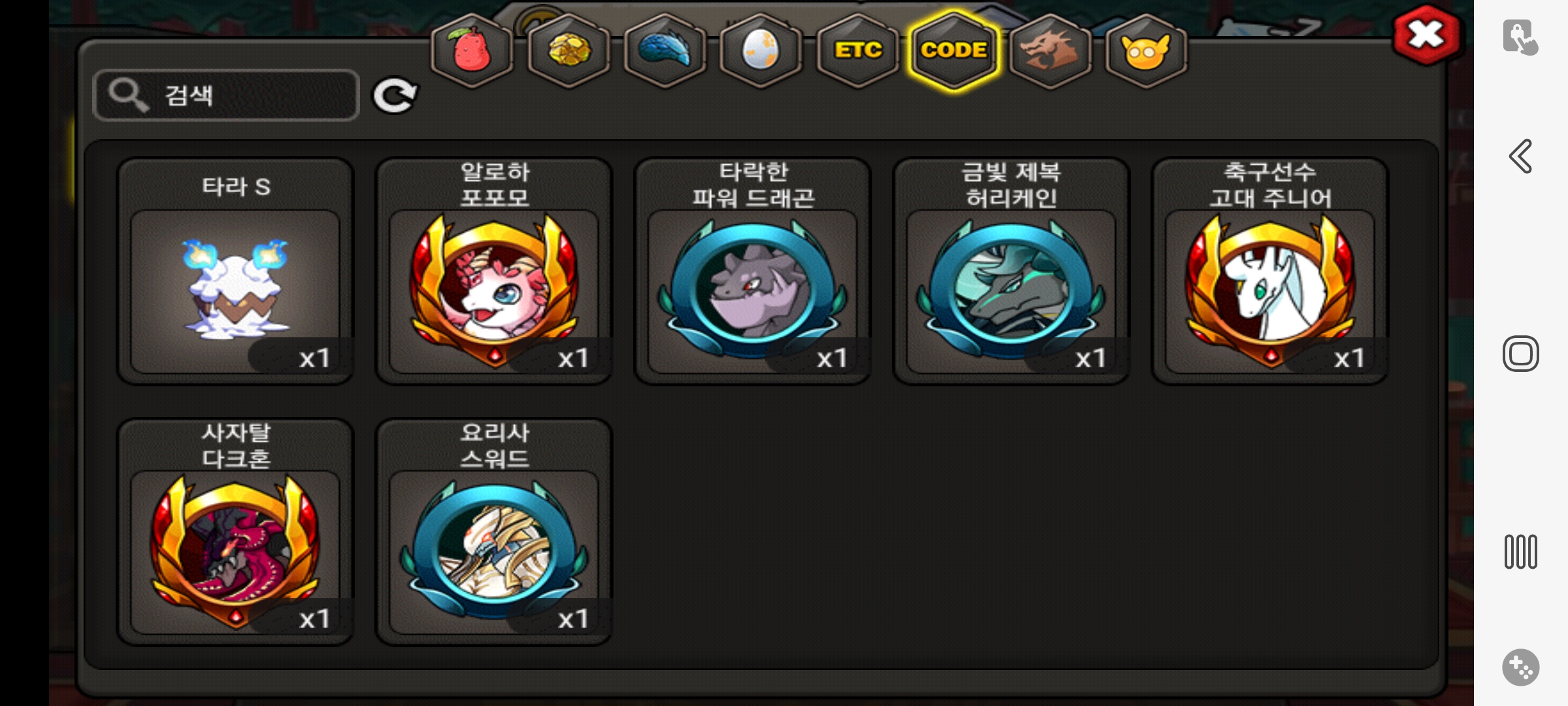This screenshot has width=1568, height=706.
Task: Open the ETC tab
Action: point(858,50)
